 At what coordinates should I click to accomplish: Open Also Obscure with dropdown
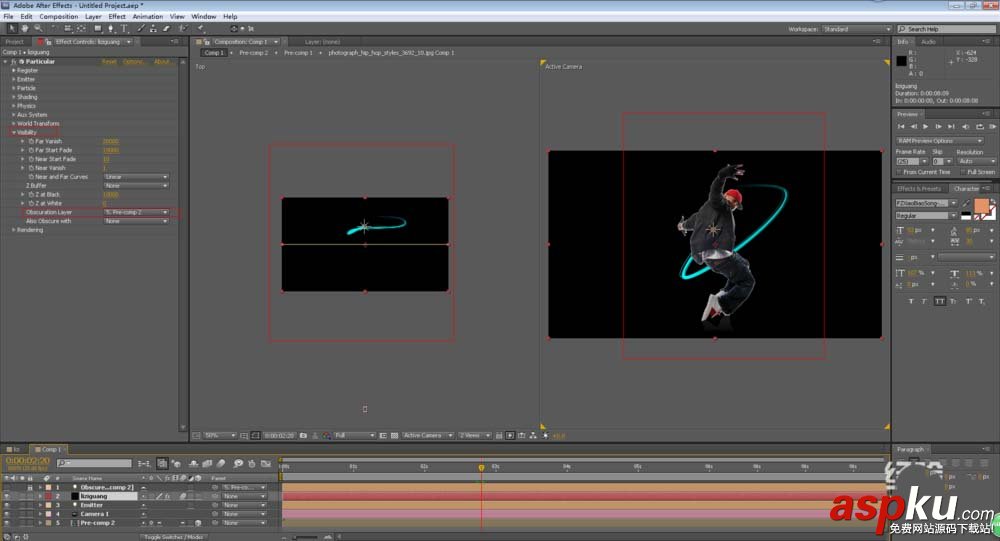136,221
